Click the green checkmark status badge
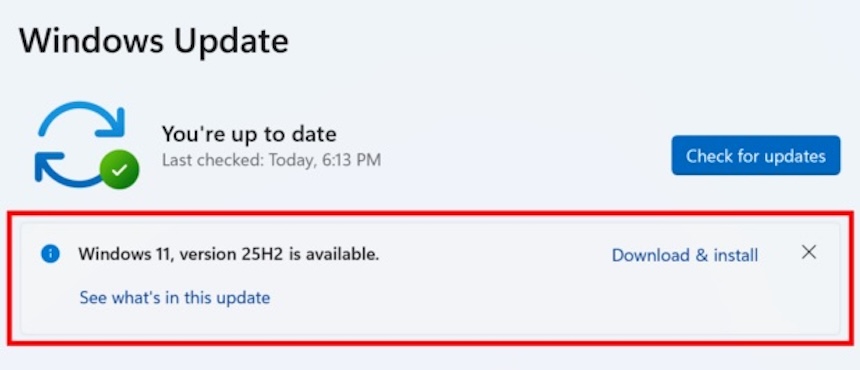The width and height of the screenshot is (860, 370). pos(119,169)
